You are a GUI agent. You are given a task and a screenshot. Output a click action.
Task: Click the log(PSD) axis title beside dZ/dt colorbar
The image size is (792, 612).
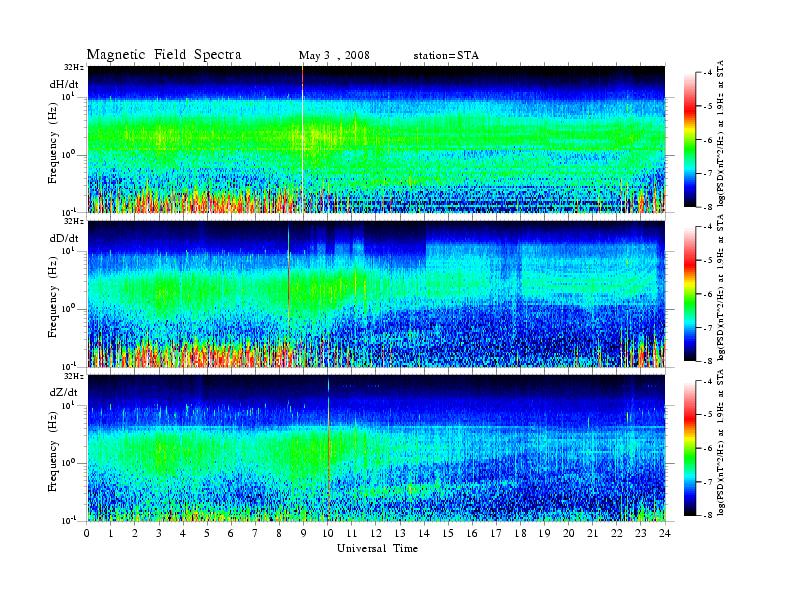pos(721,442)
